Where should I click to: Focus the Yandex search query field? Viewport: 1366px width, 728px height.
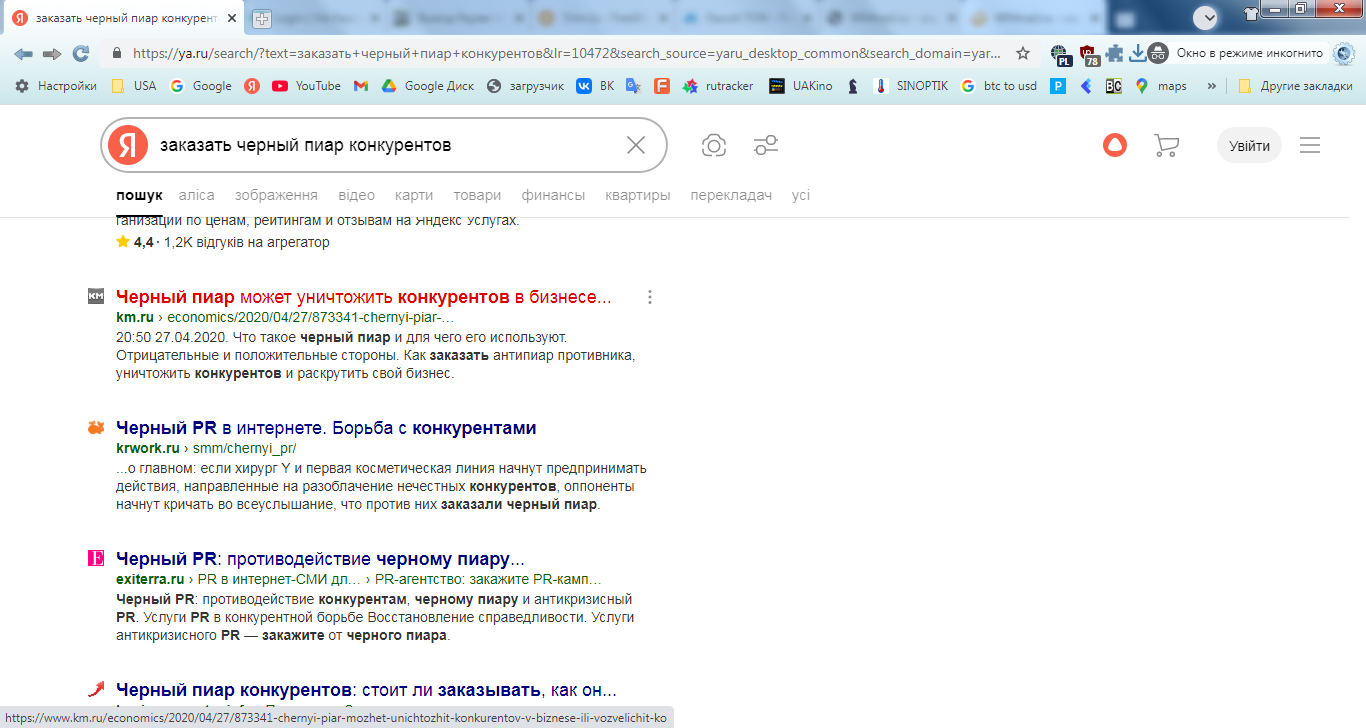point(385,145)
